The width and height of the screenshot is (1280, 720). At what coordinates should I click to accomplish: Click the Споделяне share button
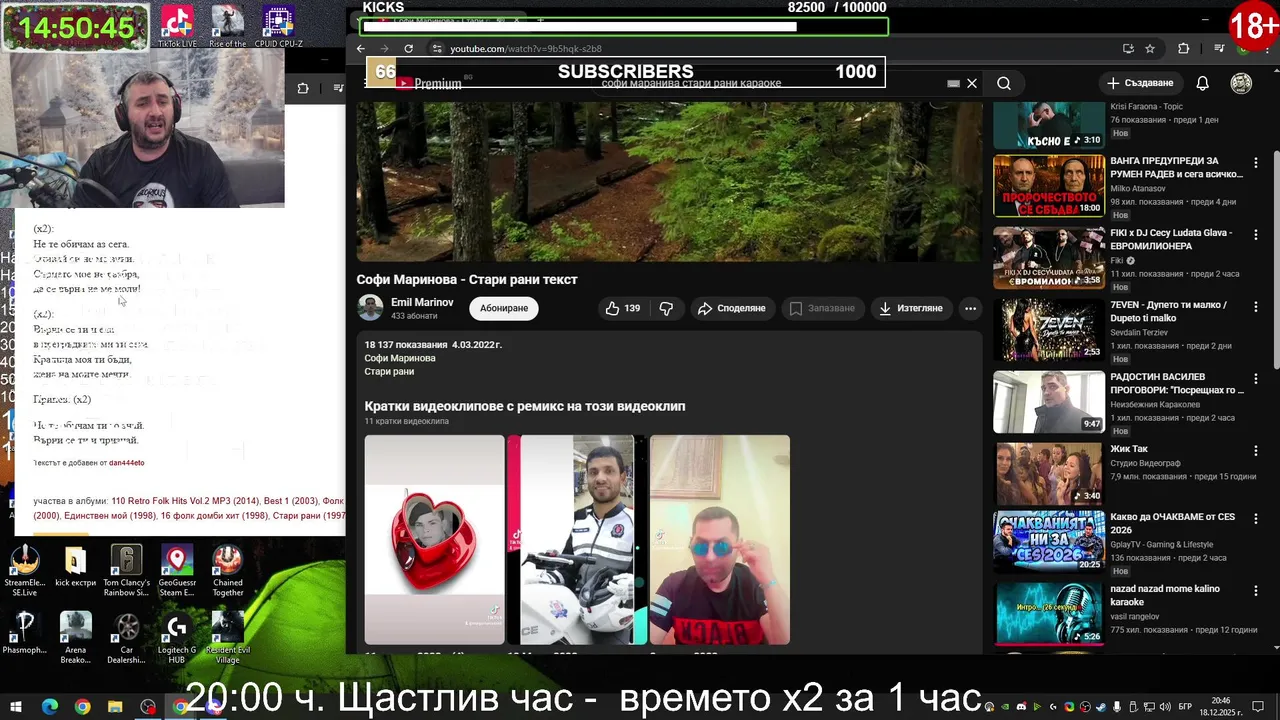(732, 308)
